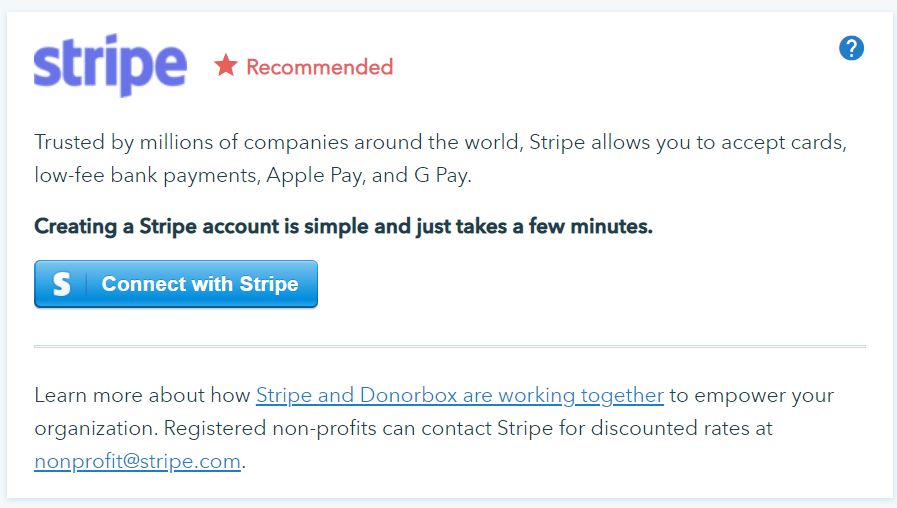Click the words to empower your
The image size is (897, 508).
(752, 396)
